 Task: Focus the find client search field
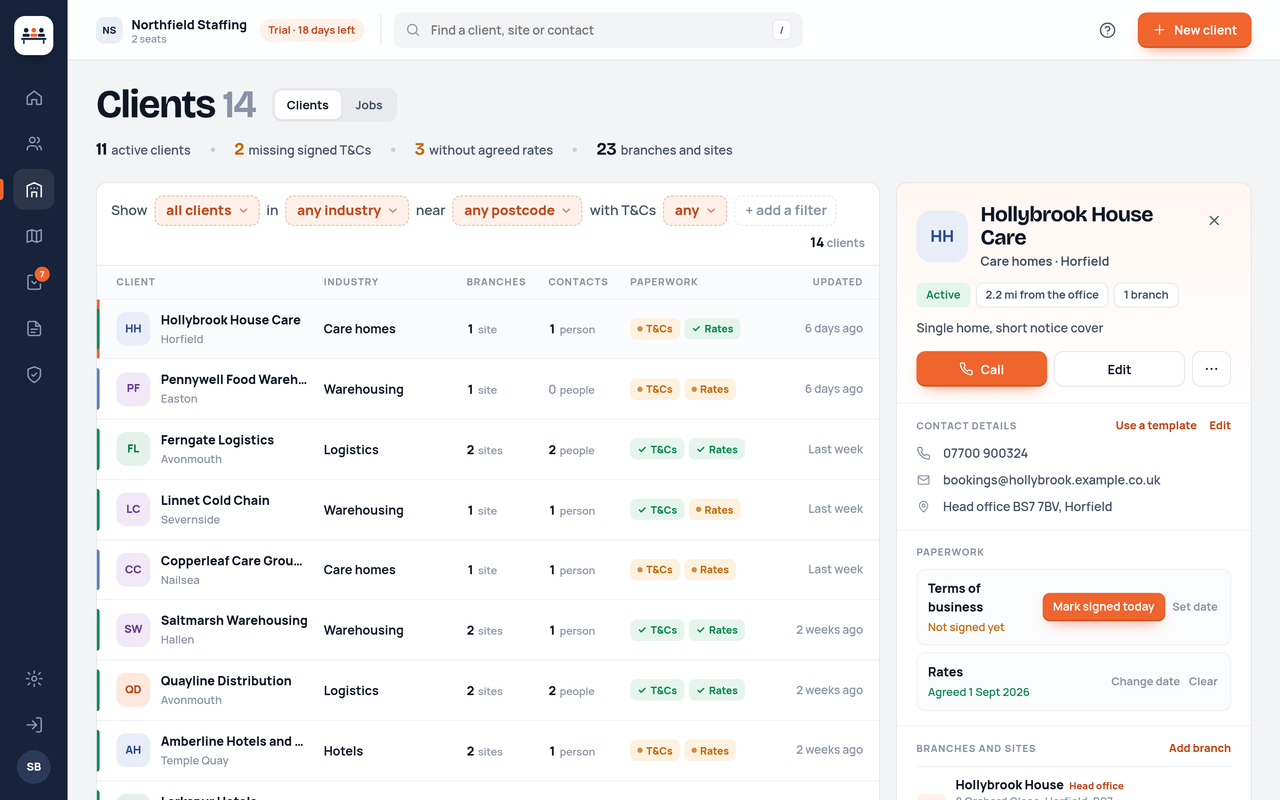click(598, 30)
